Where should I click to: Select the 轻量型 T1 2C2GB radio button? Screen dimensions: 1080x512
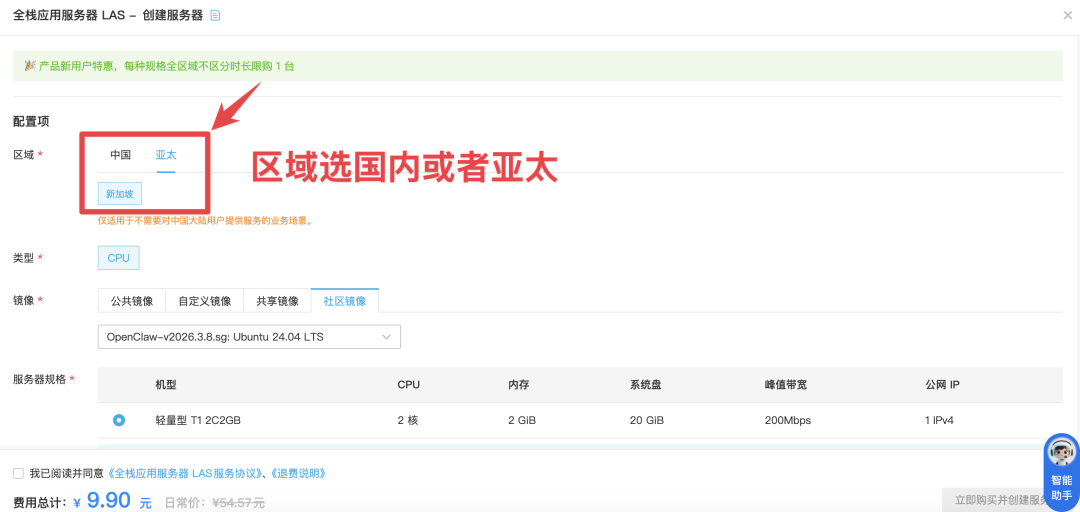click(x=119, y=420)
